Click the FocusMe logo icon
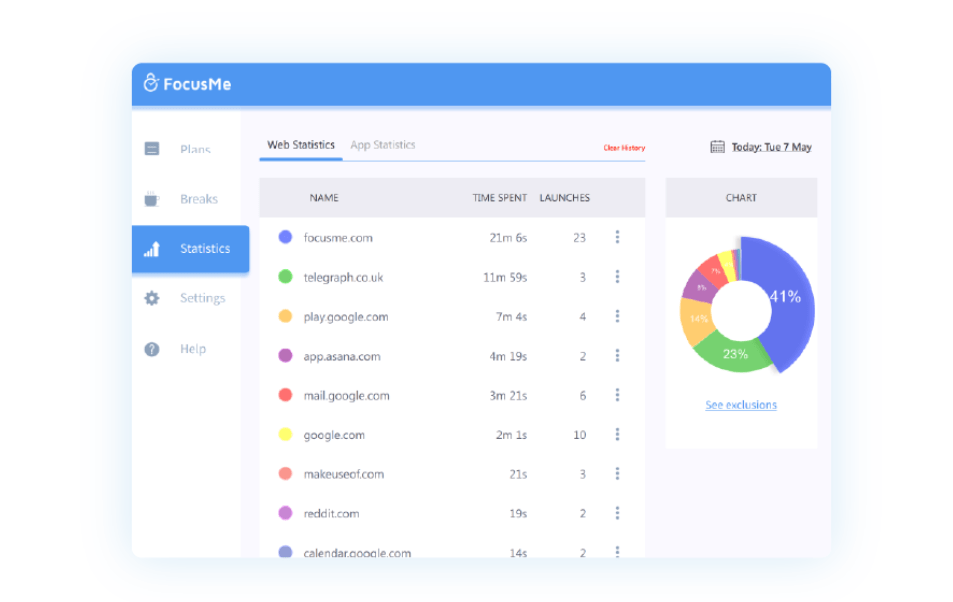 tap(151, 83)
